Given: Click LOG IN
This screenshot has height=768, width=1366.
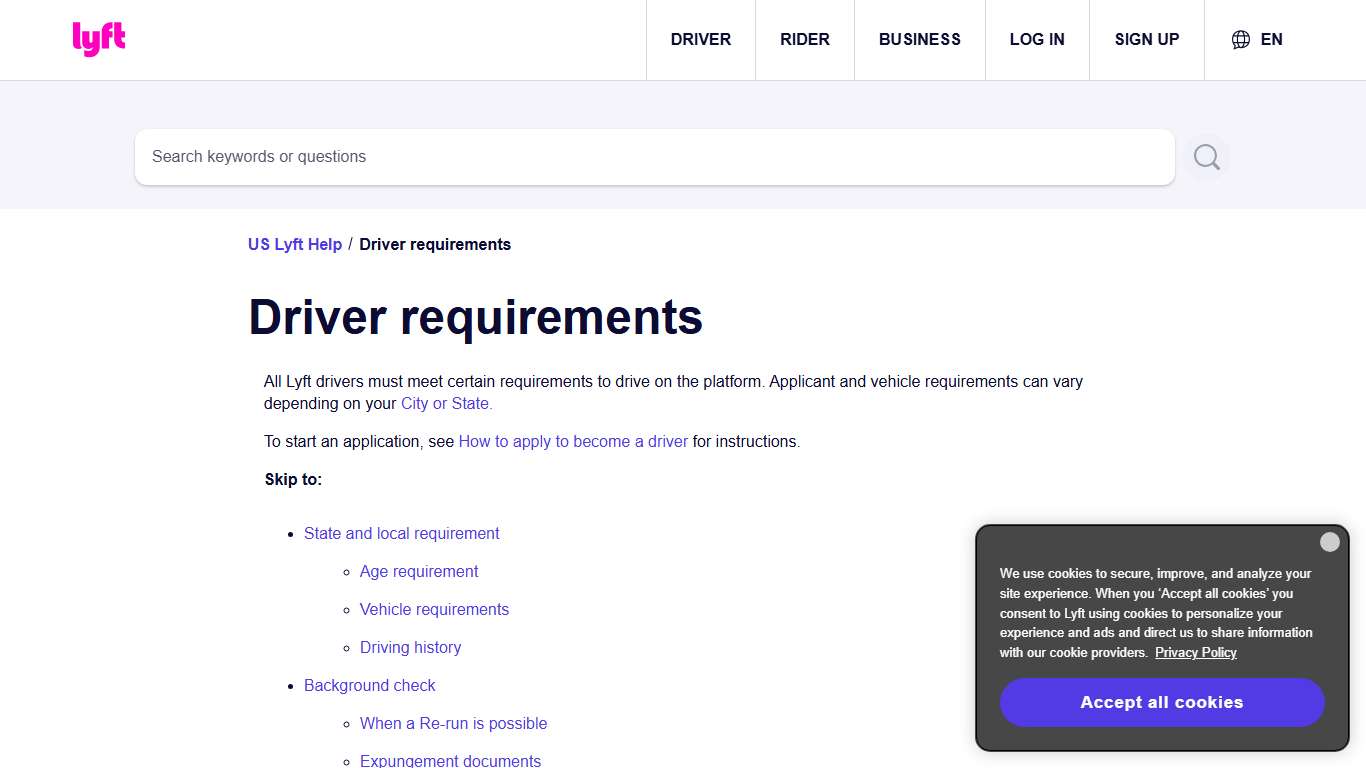Looking at the screenshot, I should (x=1037, y=39).
